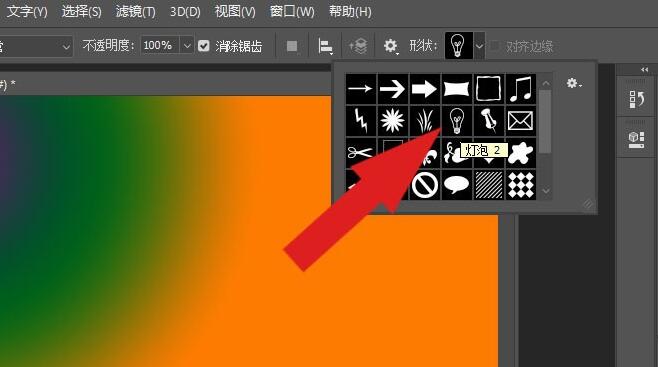Select the banner rectangle shape
This screenshot has width=658, height=367.
457,89
